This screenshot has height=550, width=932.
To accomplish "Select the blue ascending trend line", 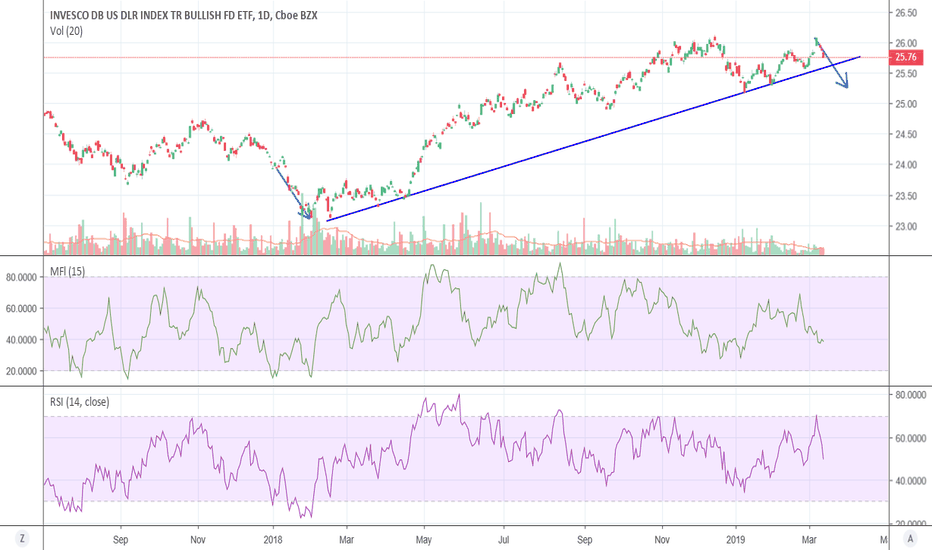I will [x=594, y=139].
